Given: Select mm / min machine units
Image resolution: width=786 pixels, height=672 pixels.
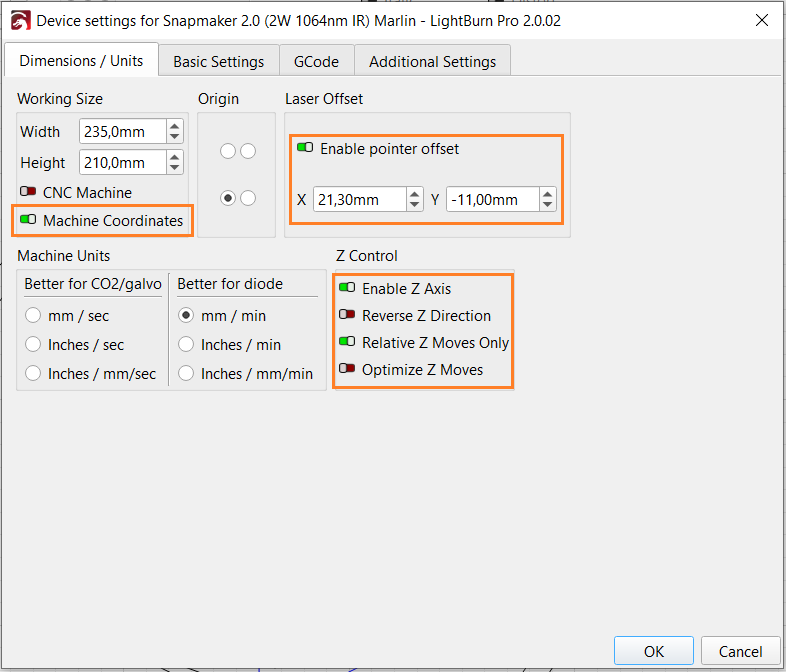Looking at the screenshot, I should point(186,315).
